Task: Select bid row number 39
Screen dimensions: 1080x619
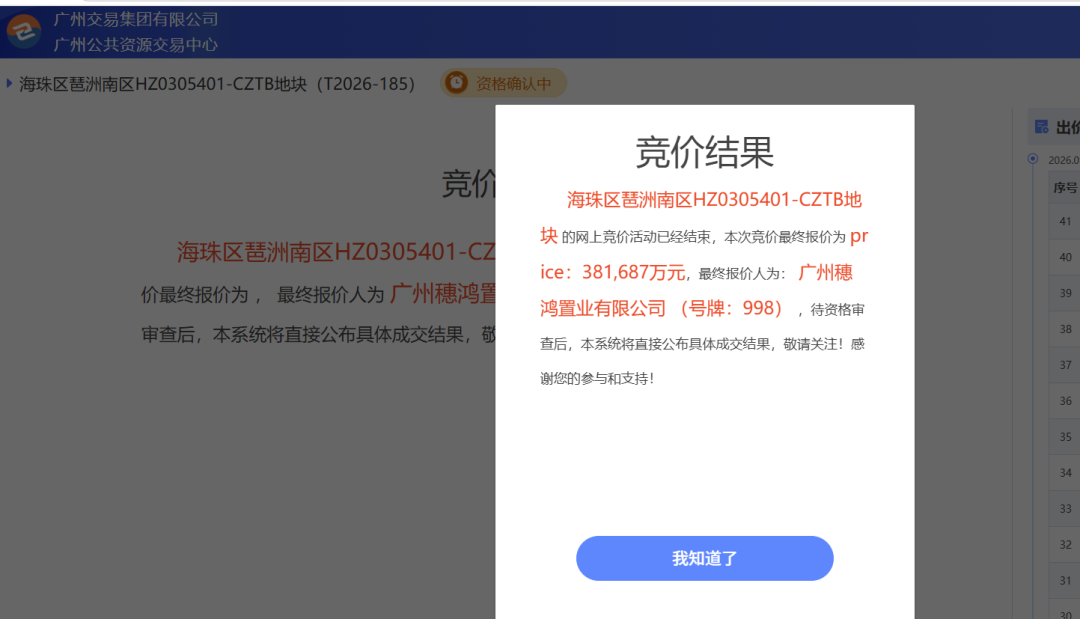Action: coord(1066,293)
